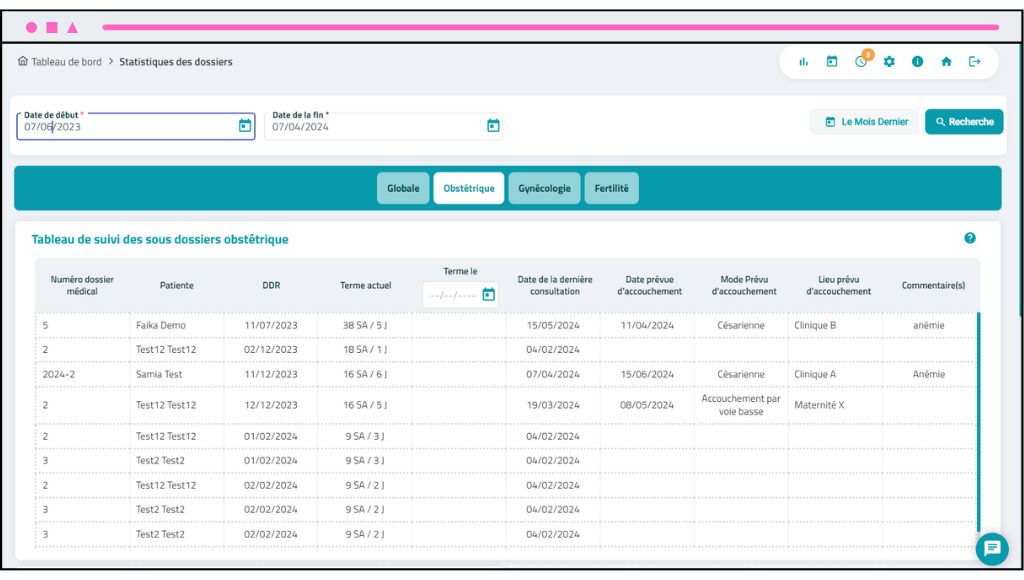Screen dimensions: 1024x580
Task: Click the help question mark icon
Action: 970,238
